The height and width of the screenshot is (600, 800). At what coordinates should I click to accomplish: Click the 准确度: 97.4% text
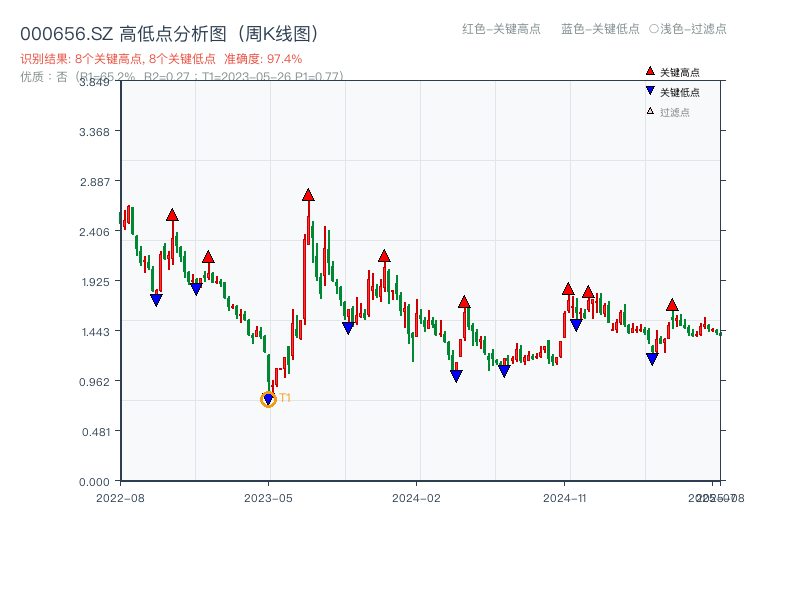[x=263, y=59]
